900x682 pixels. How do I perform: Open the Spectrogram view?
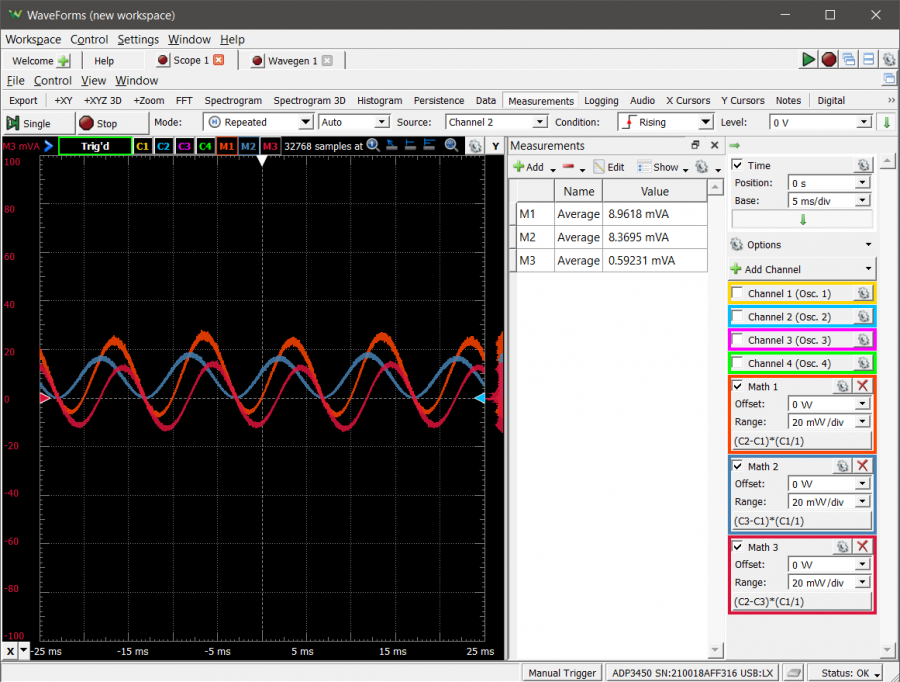point(233,100)
